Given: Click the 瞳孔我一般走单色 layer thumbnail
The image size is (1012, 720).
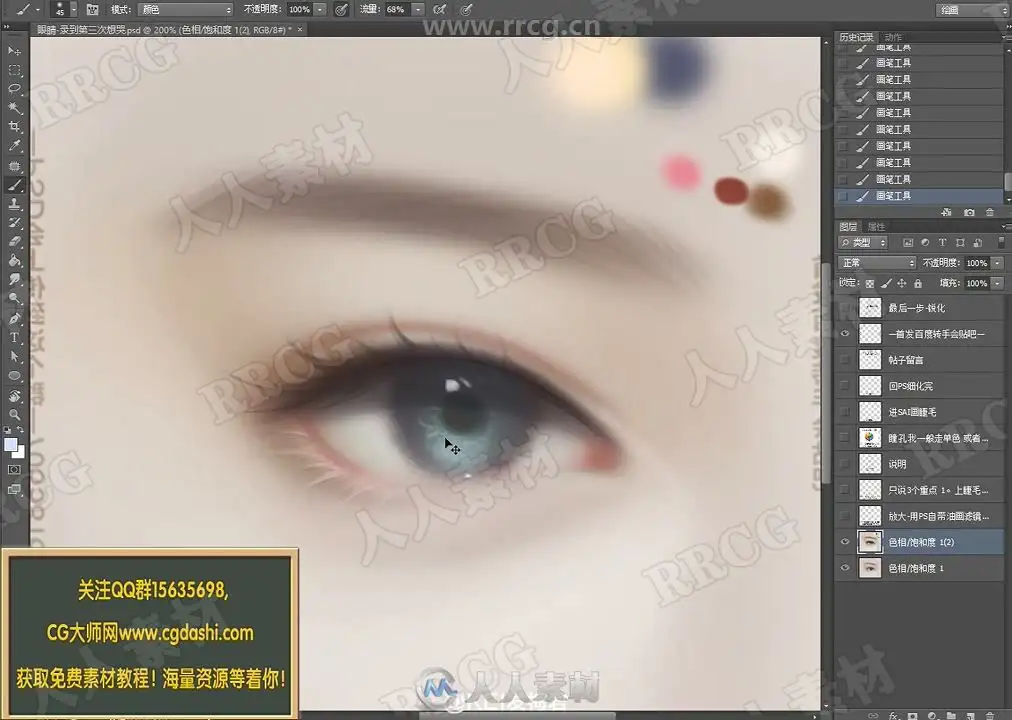Looking at the screenshot, I should click(870, 438).
